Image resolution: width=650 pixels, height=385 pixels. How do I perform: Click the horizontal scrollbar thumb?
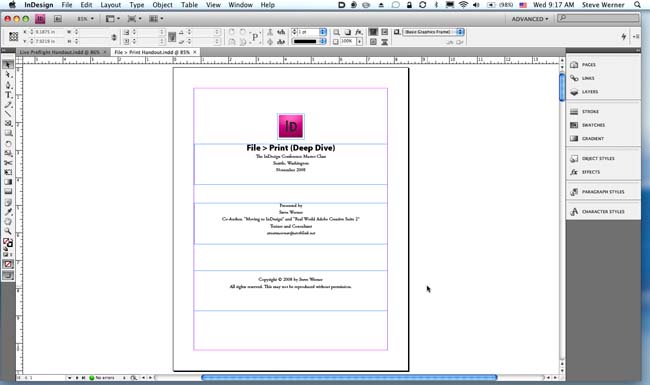[349, 378]
